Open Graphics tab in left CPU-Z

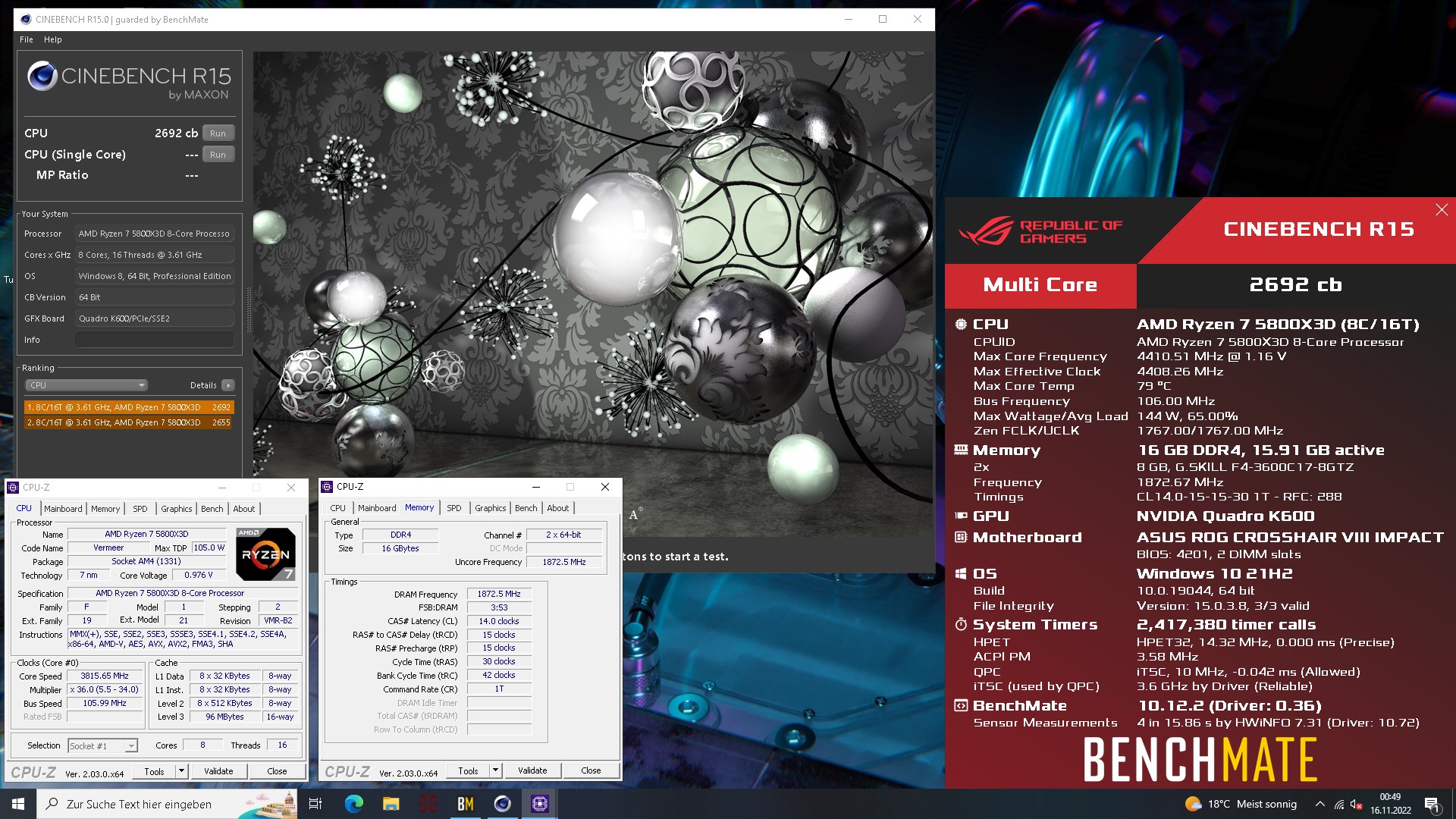tap(177, 509)
